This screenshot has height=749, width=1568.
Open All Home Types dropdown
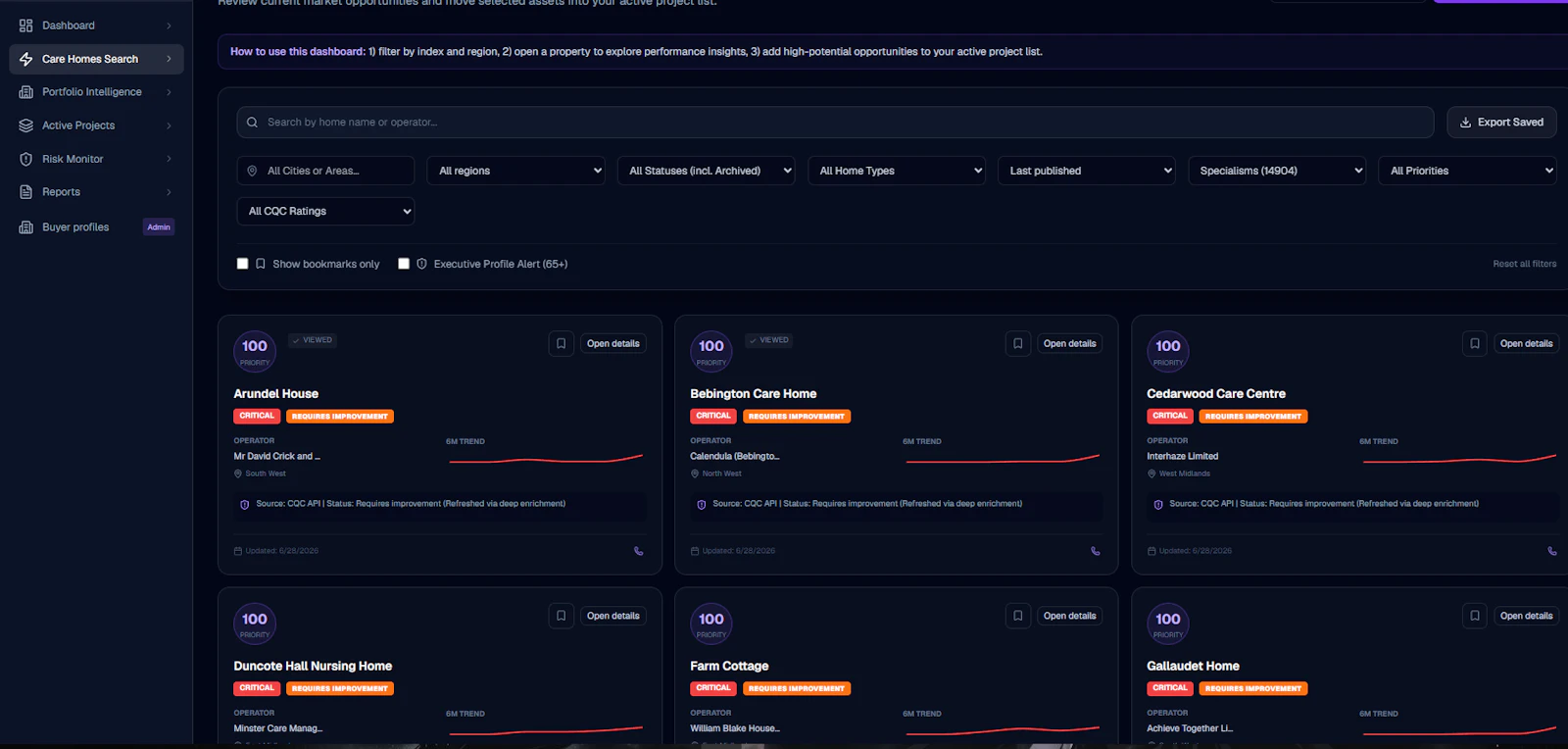(x=896, y=171)
